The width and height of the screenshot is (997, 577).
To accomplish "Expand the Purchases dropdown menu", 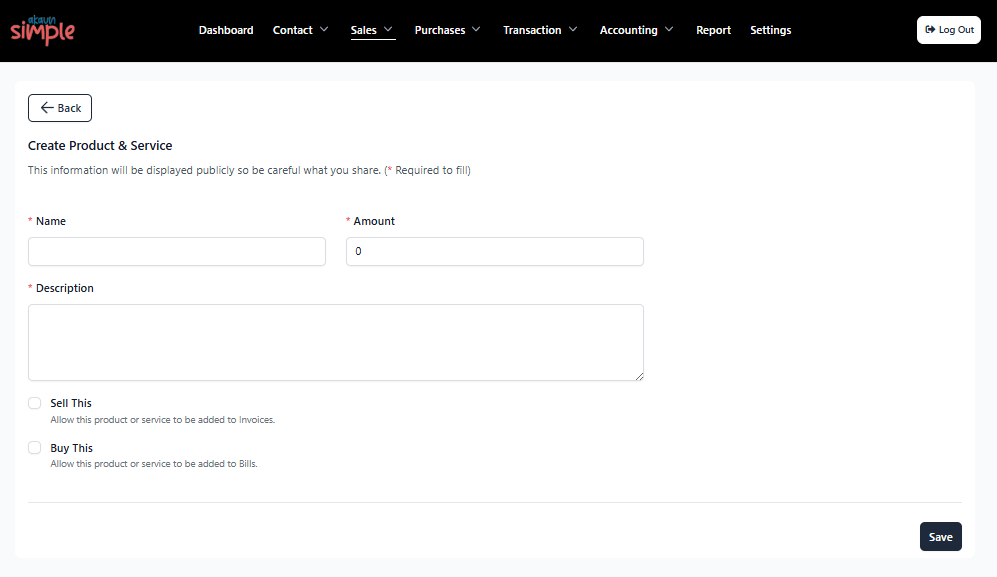I will 447,30.
